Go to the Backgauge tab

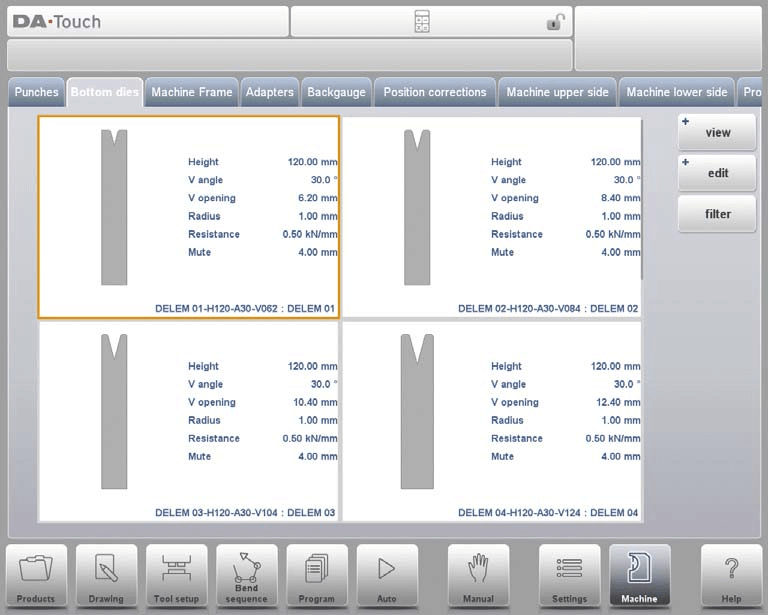tap(336, 92)
